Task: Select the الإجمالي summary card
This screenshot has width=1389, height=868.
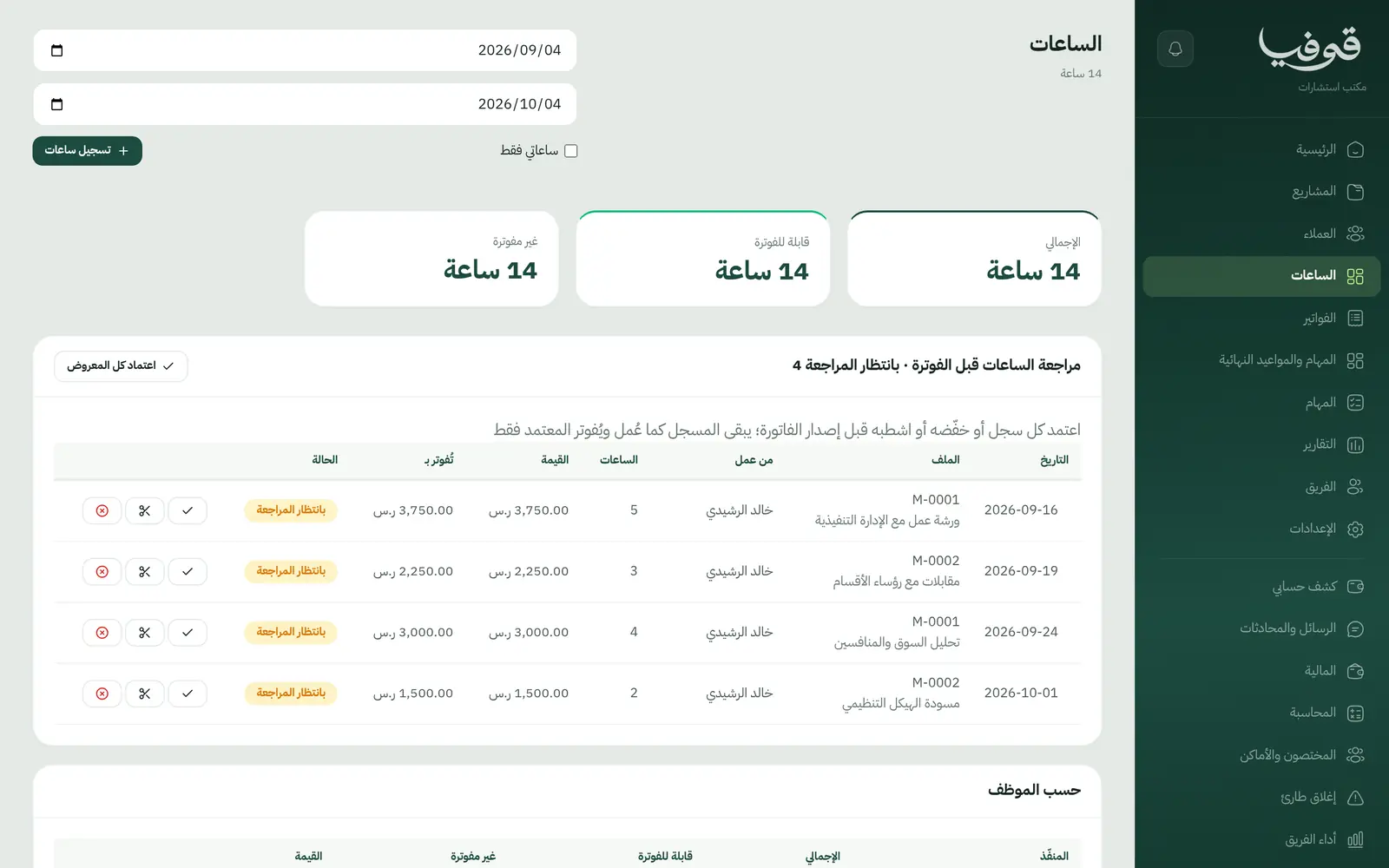Action: [x=974, y=259]
